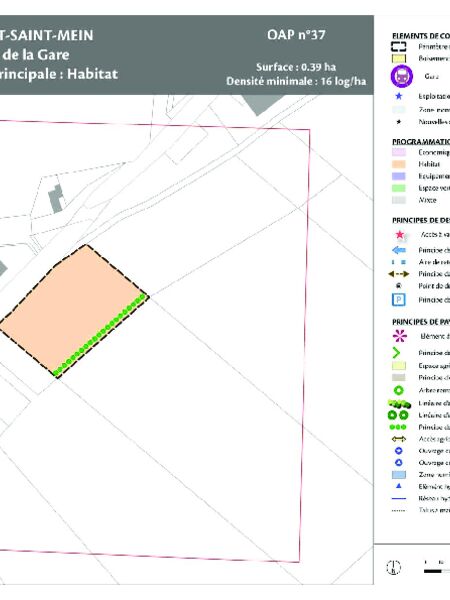Click the magenta asterisk legend symbol
The width and height of the screenshot is (450, 600).
[x=399, y=336]
